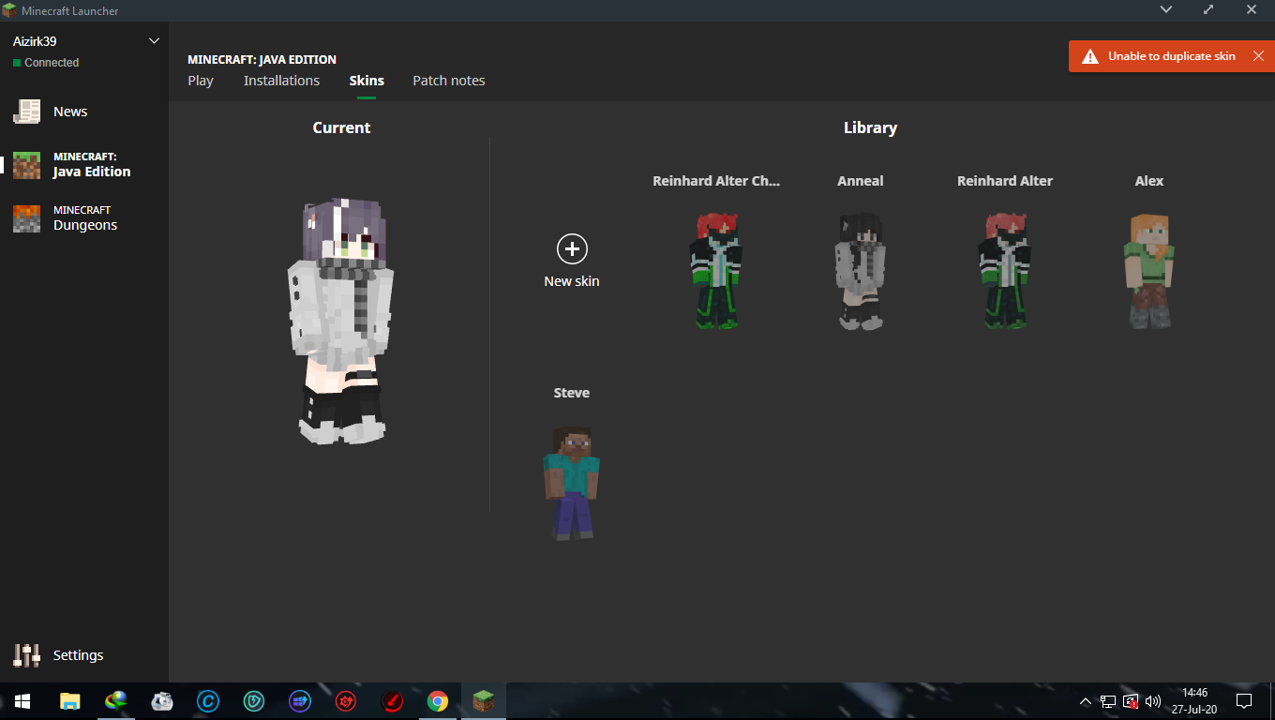Select the Anneal skin in the library

pyautogui.click(x=860, y=270)
